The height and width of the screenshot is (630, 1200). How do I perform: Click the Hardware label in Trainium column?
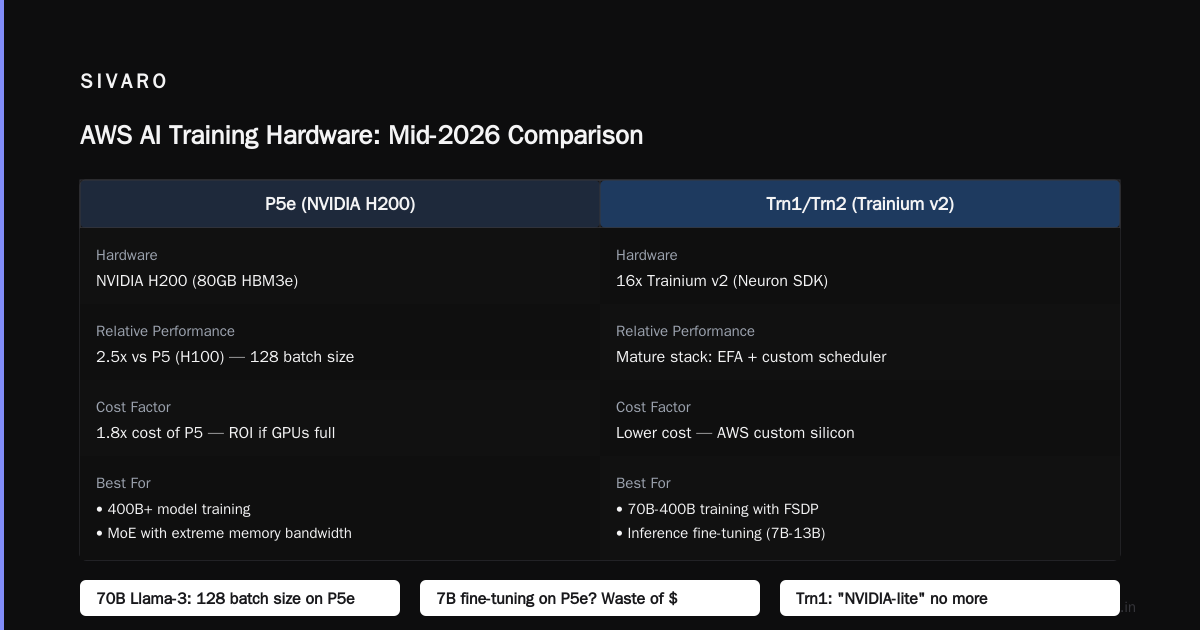pyautogui.click(x=646, y=255)
